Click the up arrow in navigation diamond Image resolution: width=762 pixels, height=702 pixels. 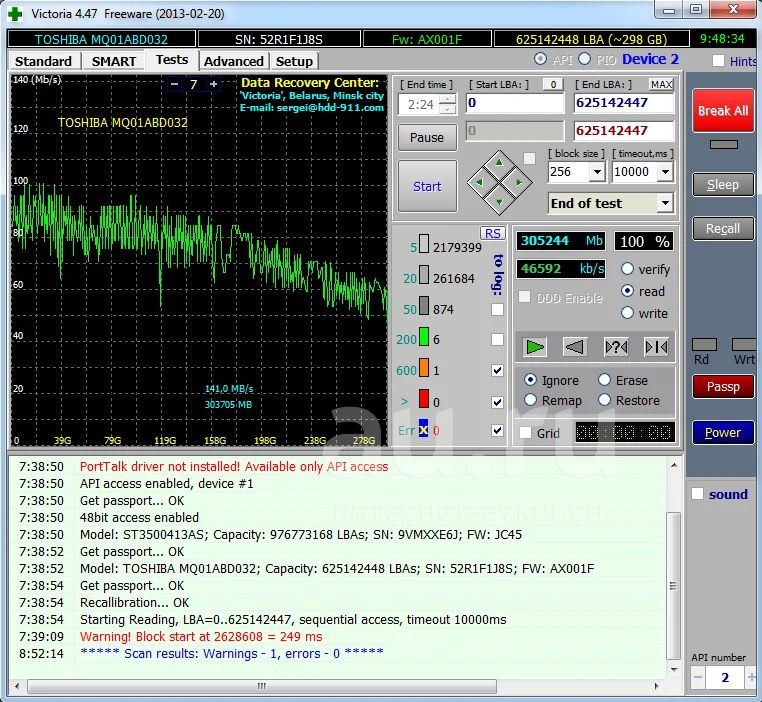(x=499, y=163)
